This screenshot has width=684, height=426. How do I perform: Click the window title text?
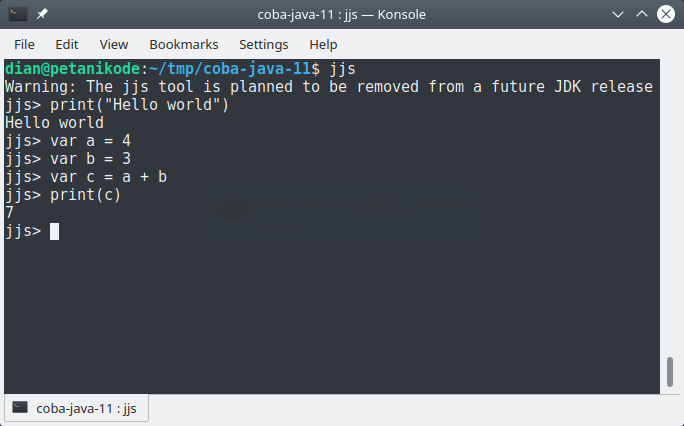[x=342, y=15]
